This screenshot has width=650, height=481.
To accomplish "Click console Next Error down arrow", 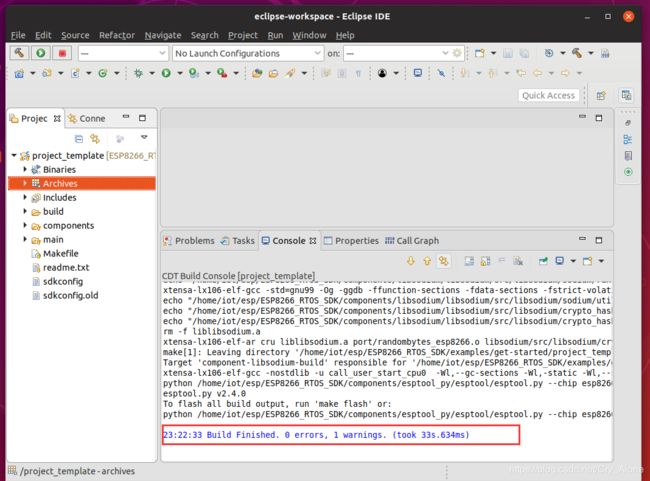I will click(x=410, y=261).
